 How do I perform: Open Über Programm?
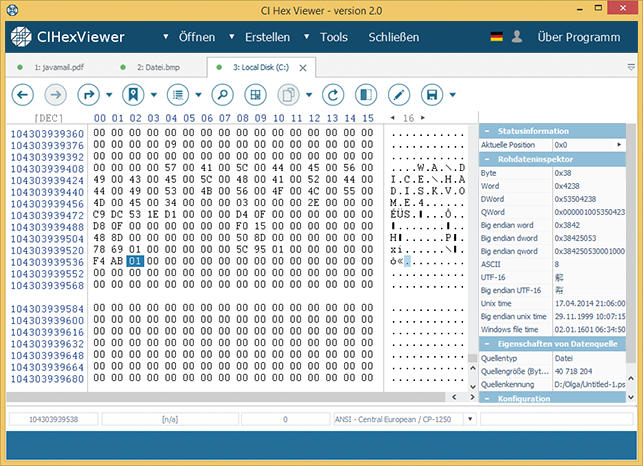tap(579, 37)
